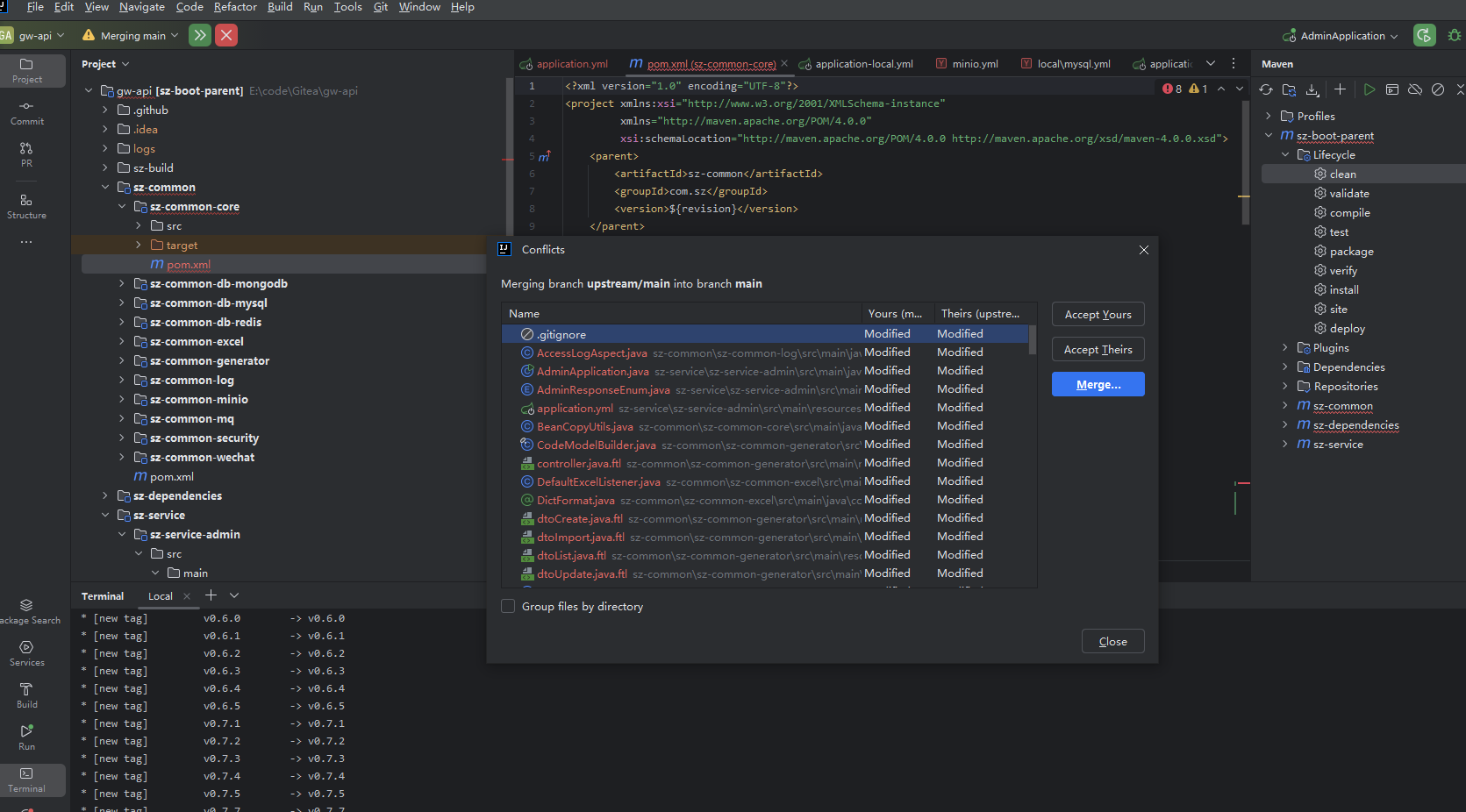Select Maven clean lifecycle goal
The height and width of the screenshot is (812, 1466).
click(1363, 174)
